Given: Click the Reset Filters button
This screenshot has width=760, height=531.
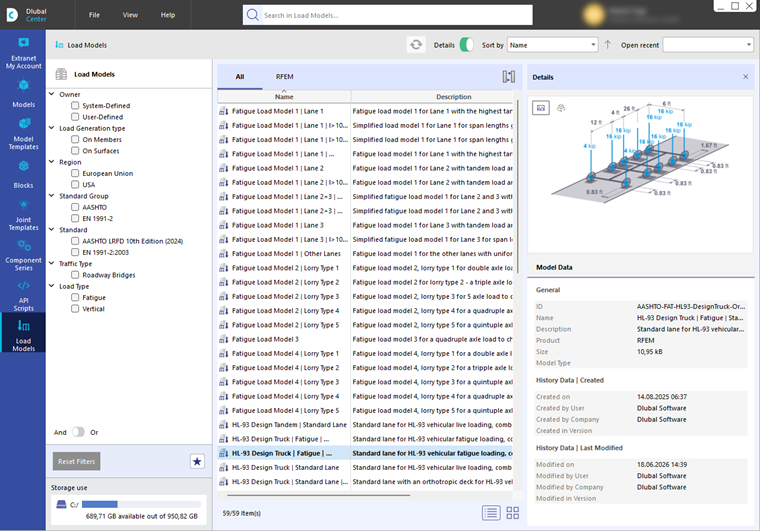Looking at the screenshot, I should pos(77,461).
